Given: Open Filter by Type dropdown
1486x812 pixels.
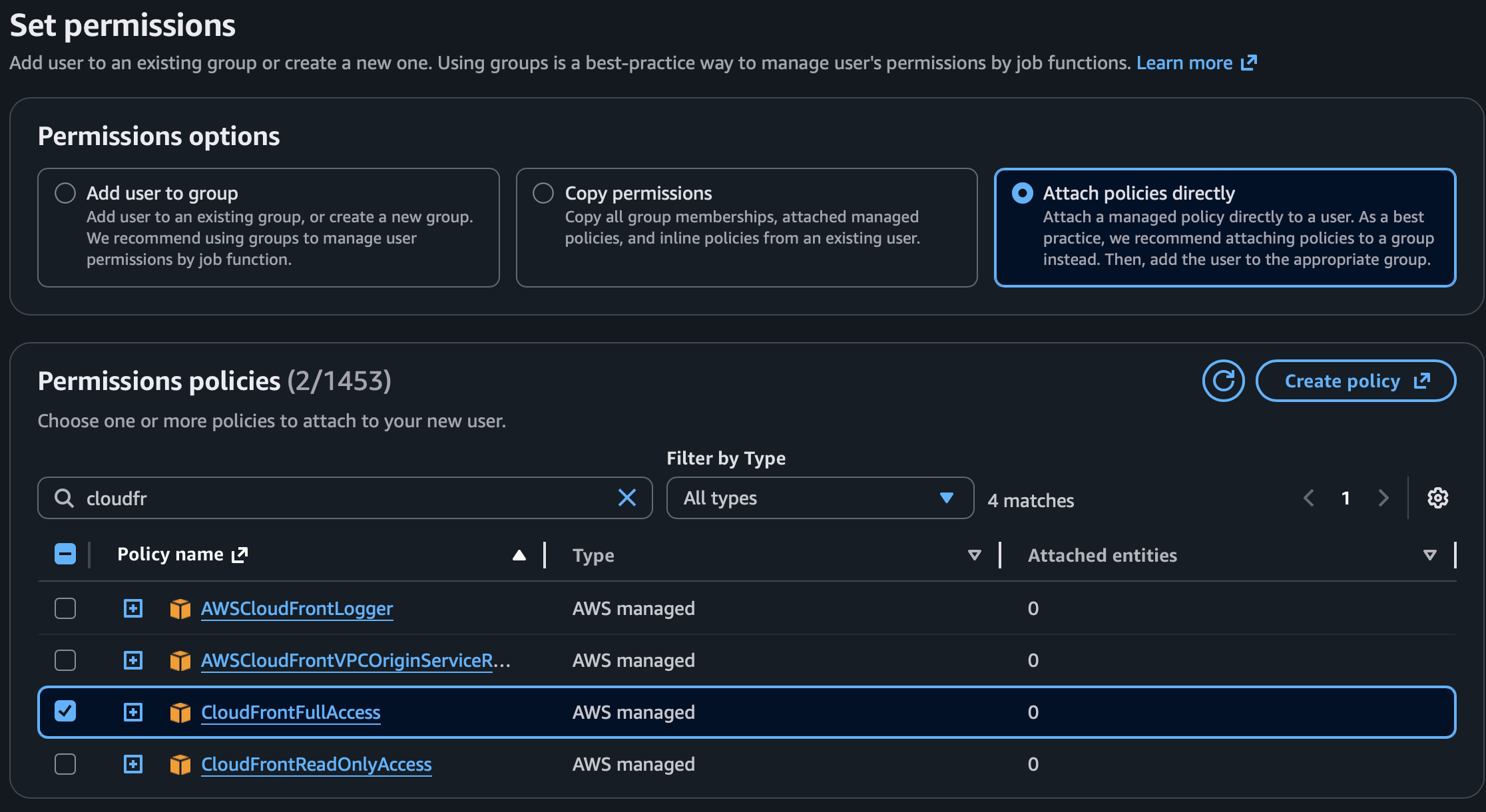Looking at the screenshot, I should [820, 498].
